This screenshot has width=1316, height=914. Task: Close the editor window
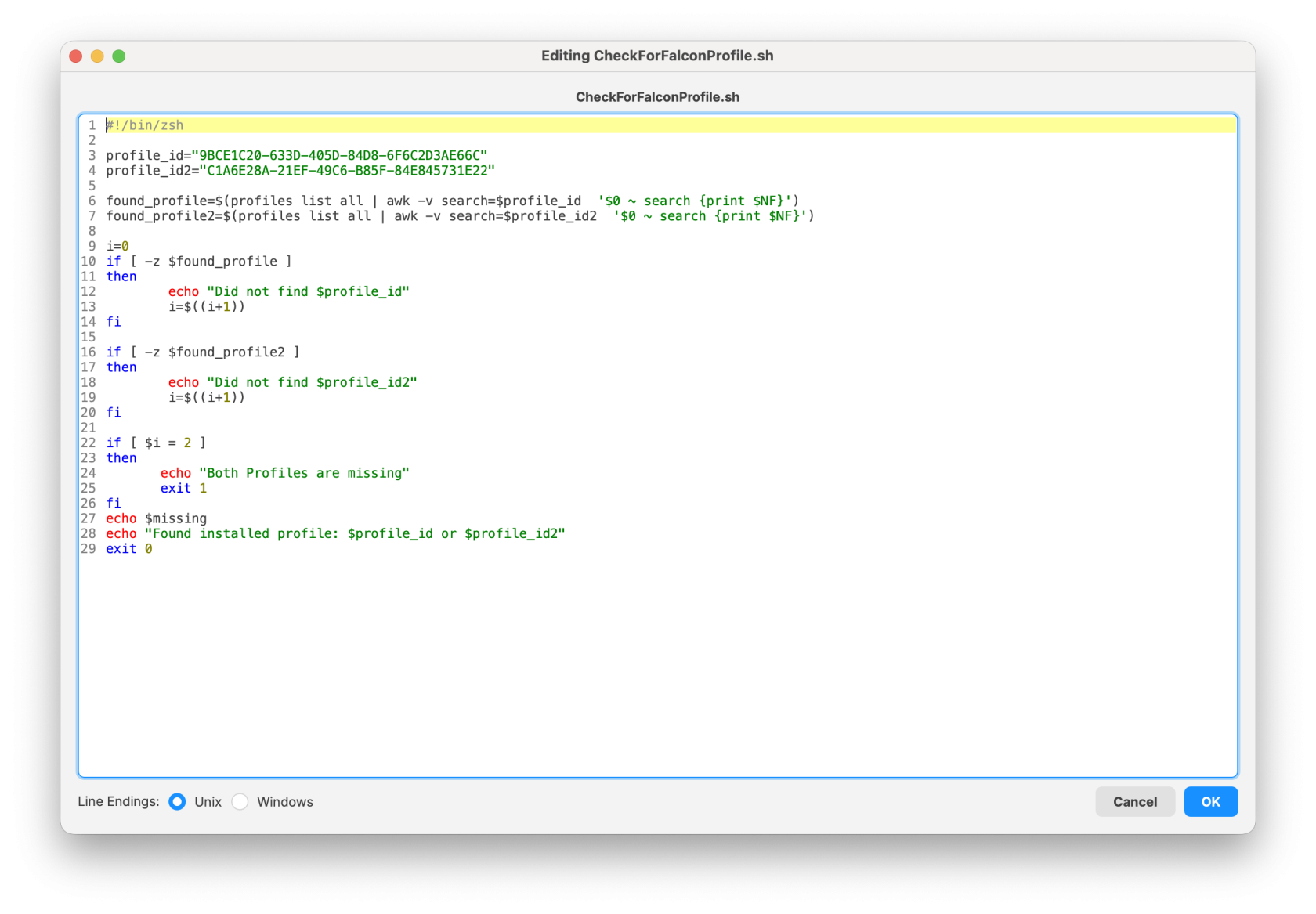[75, 56]
